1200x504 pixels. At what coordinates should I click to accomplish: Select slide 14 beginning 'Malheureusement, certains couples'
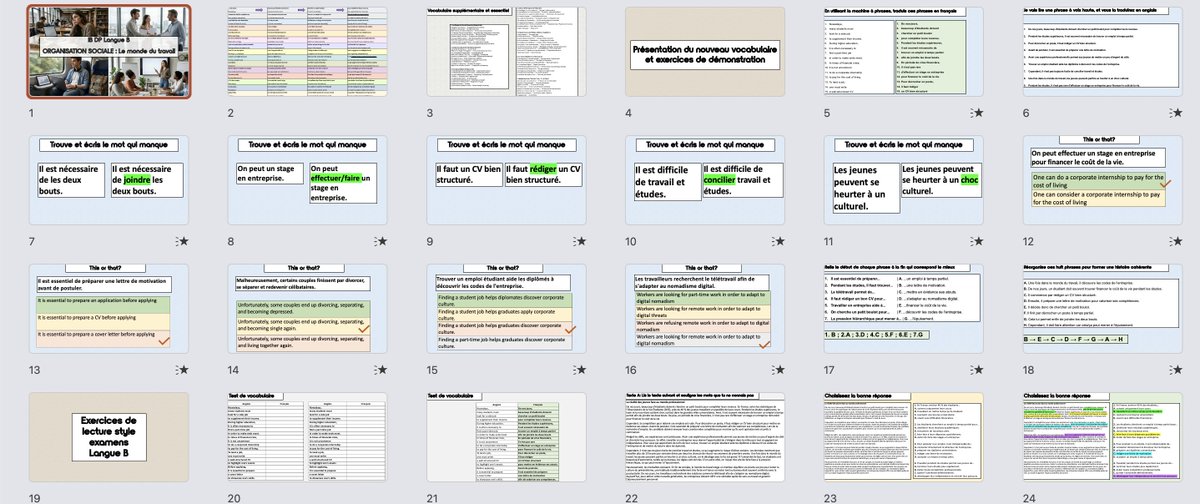tap(307, 308)
